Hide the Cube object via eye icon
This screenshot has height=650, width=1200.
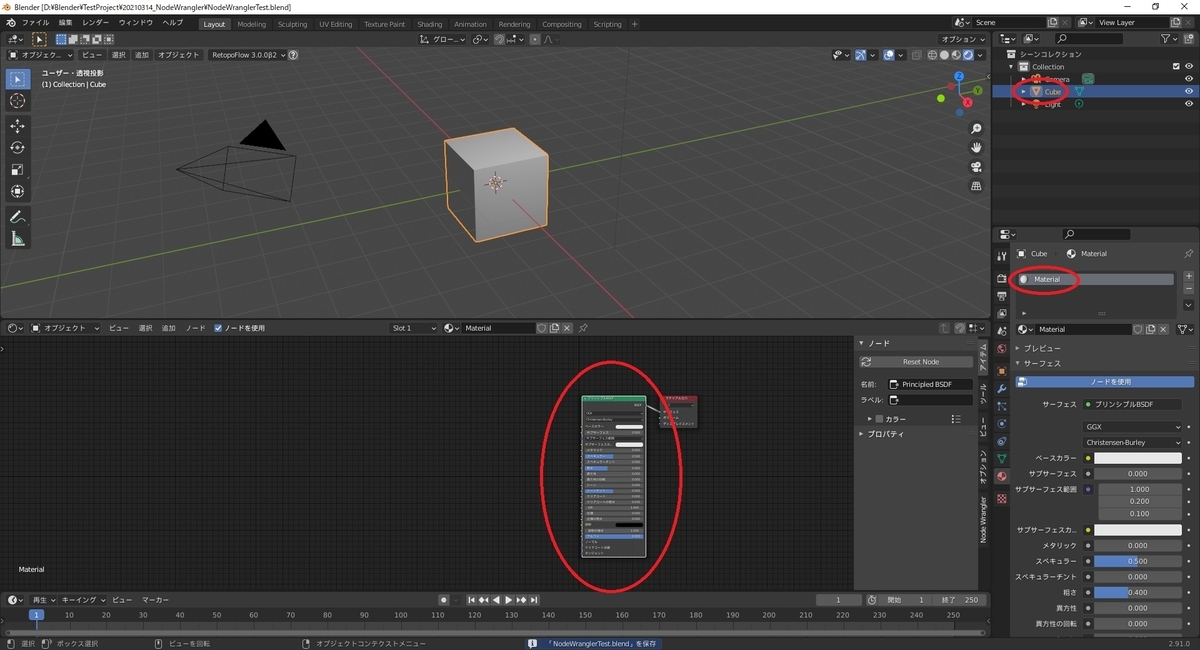1189,91
